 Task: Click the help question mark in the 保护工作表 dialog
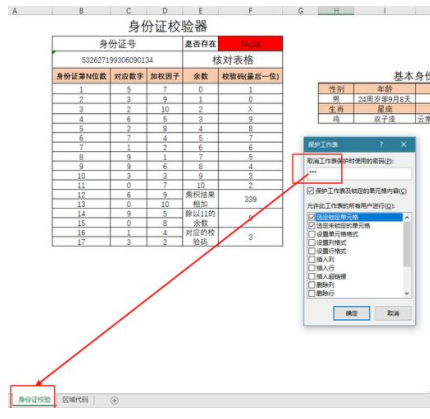pos(381,145)
